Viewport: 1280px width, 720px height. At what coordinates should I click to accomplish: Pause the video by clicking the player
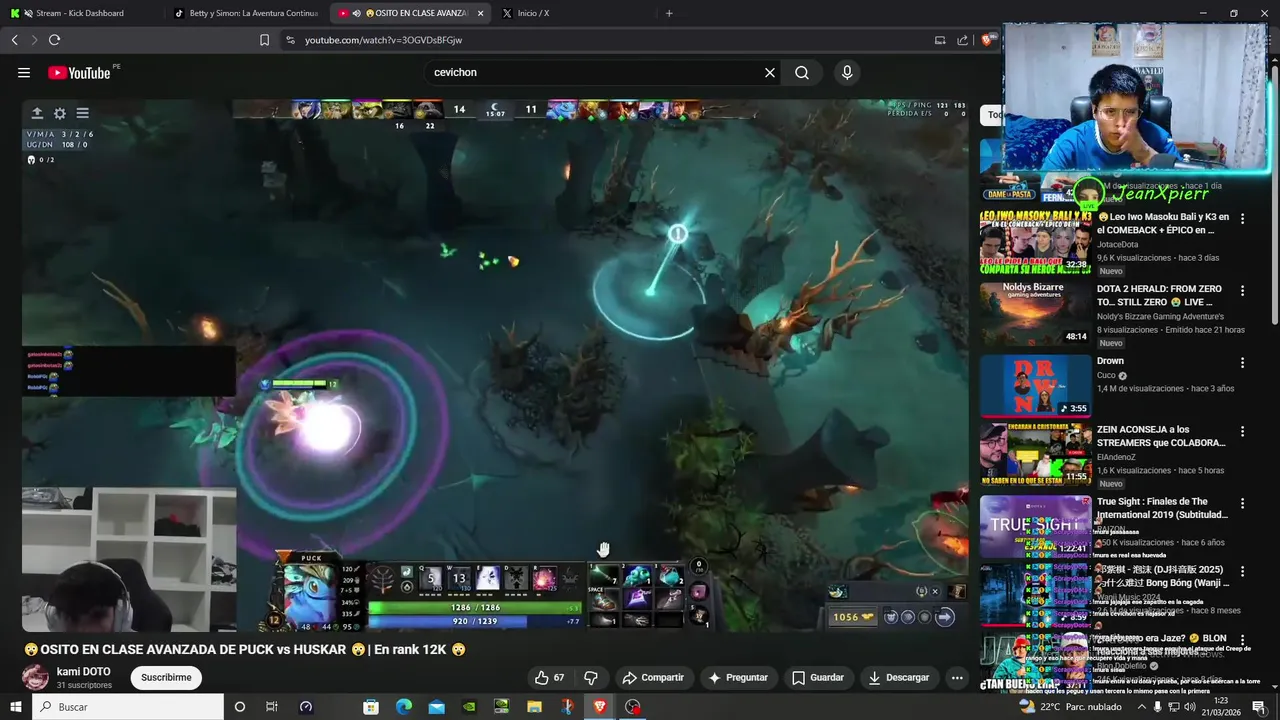(x=495, y=365)
